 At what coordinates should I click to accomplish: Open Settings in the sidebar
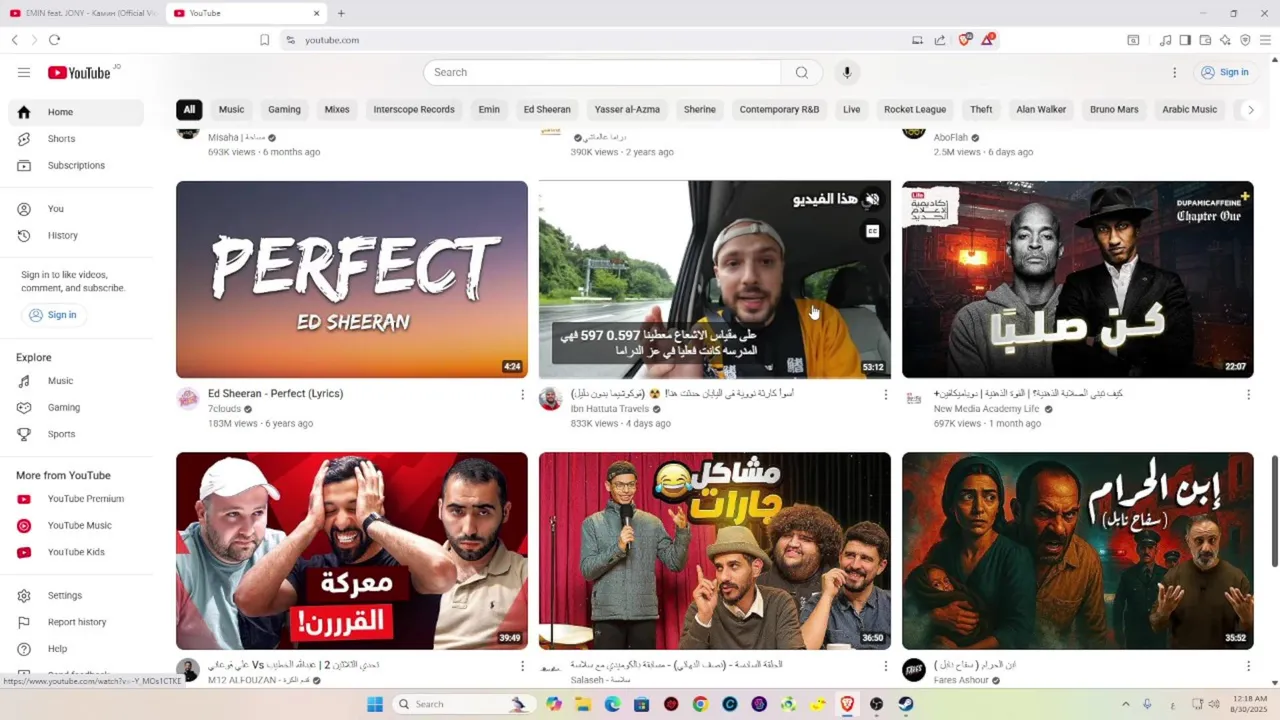76,595
